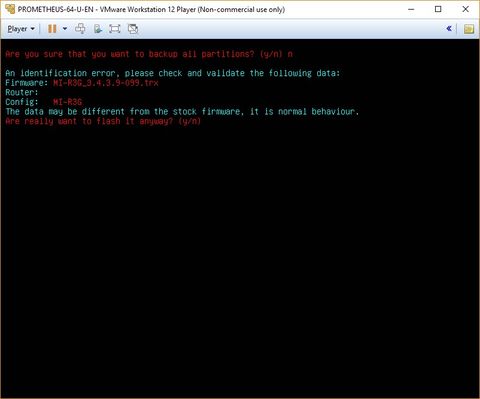Maximize the VMware Player window
Screen dimensions: 480x399
click(x=438, y=9)
